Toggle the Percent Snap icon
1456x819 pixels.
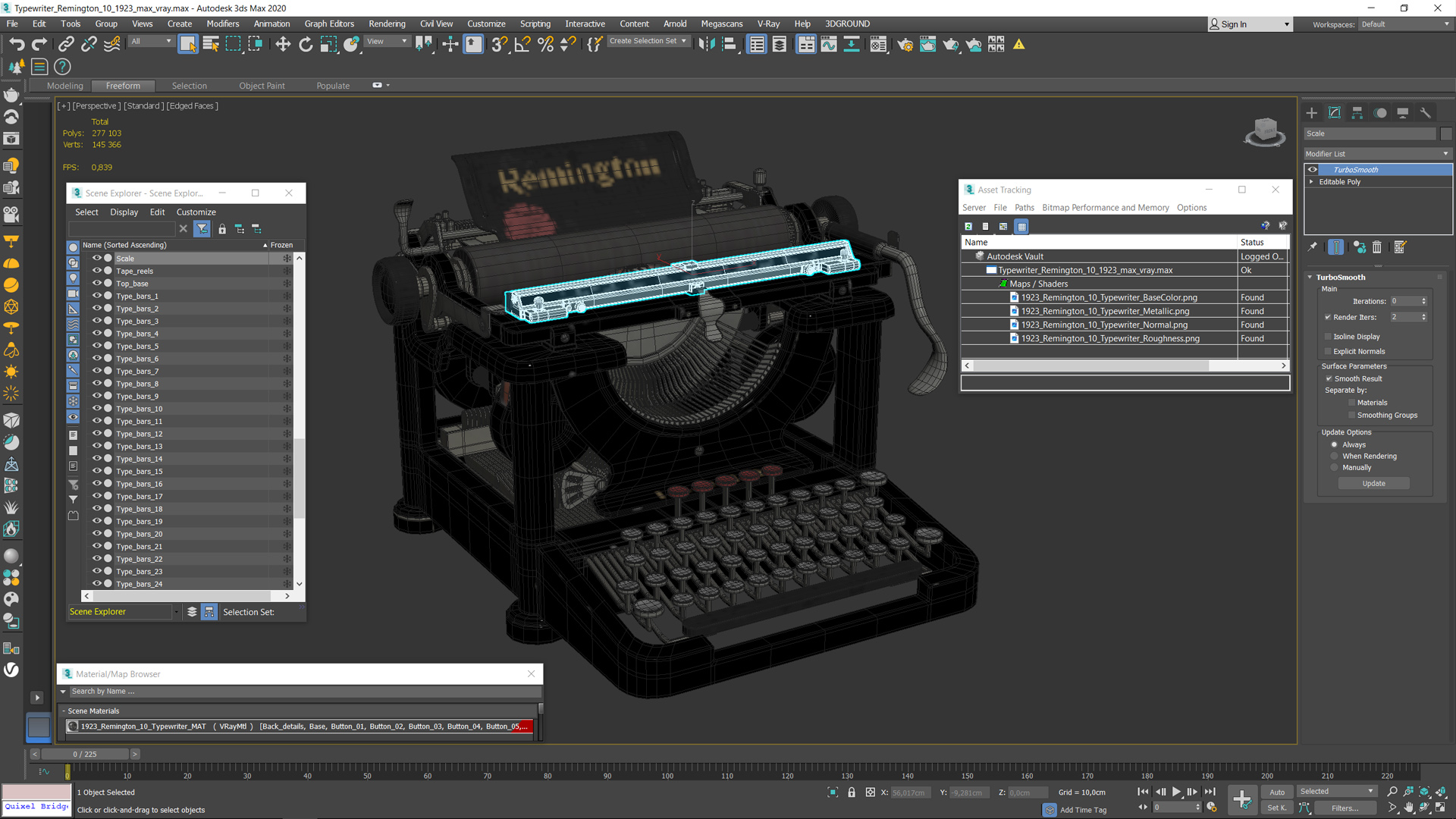[x=545, y=45]
